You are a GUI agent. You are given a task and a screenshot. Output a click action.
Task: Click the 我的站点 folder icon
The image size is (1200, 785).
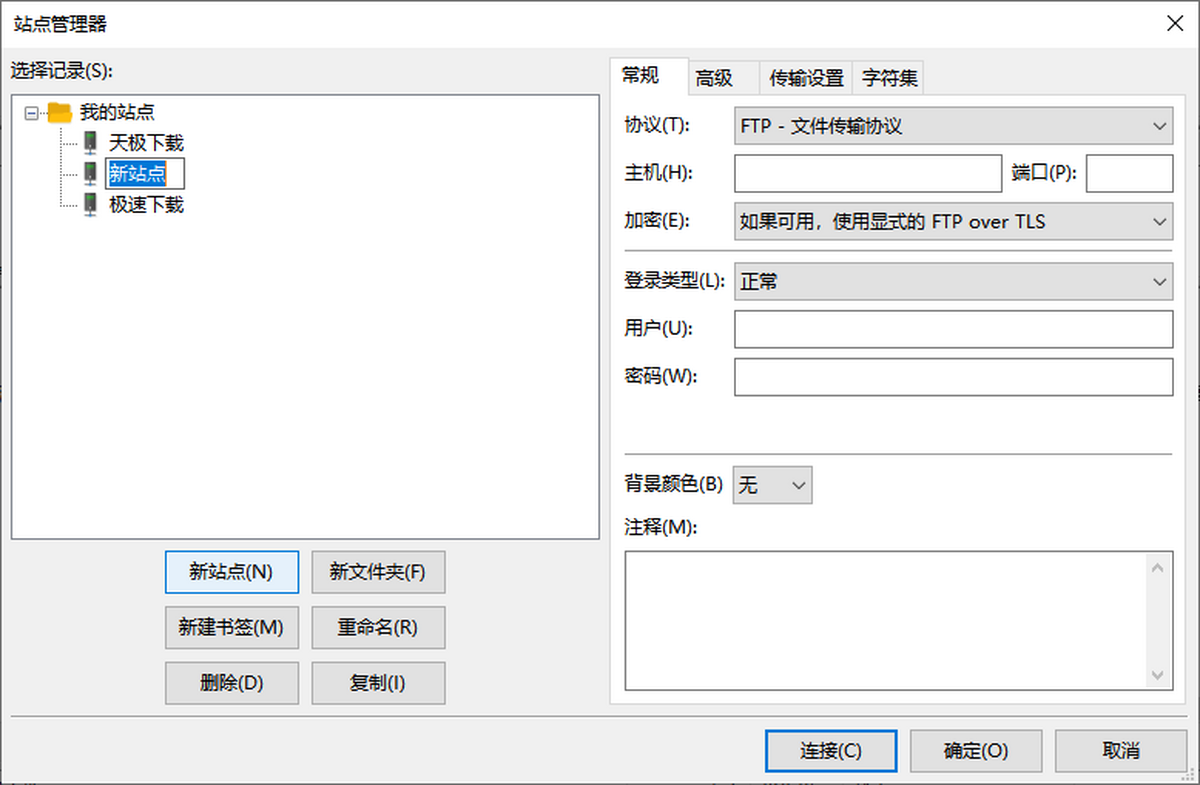pos(60,111)
